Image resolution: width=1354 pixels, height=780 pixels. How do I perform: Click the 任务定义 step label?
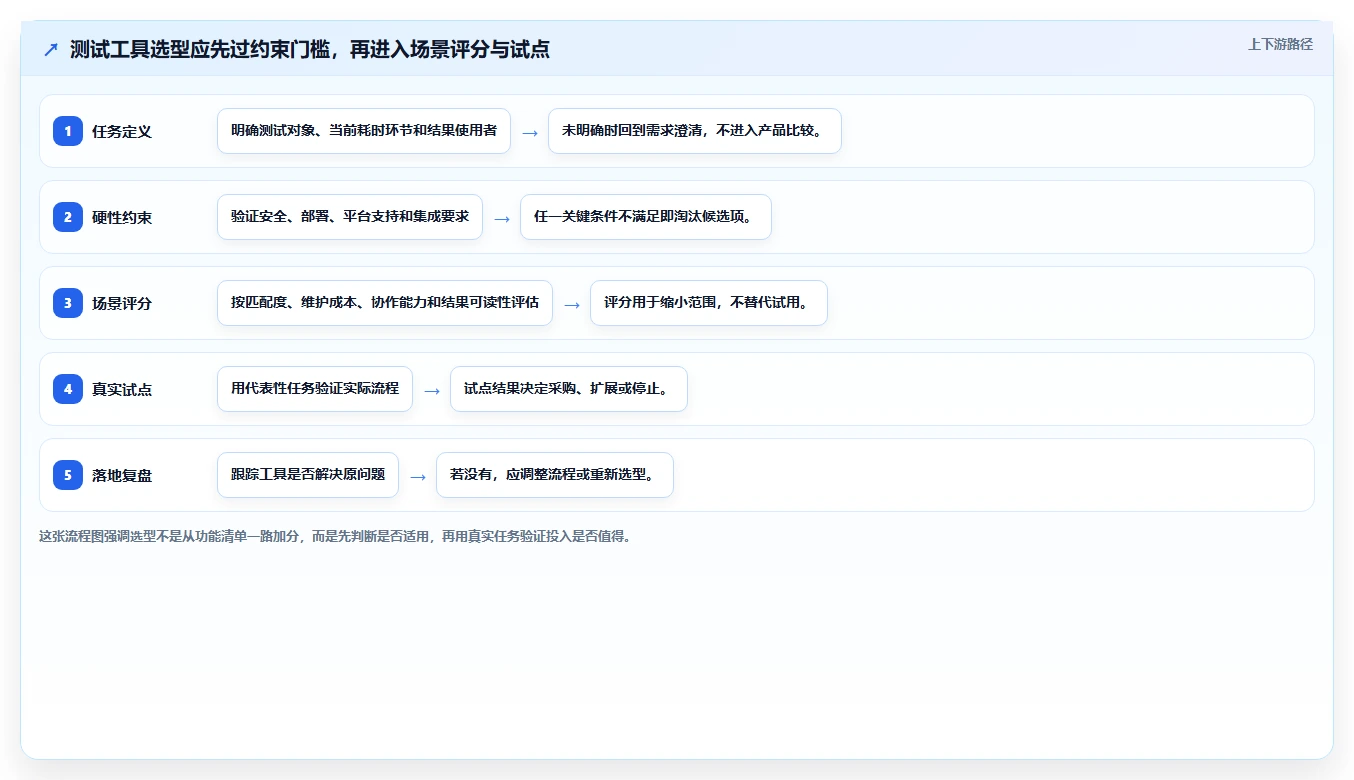point(122,131)
